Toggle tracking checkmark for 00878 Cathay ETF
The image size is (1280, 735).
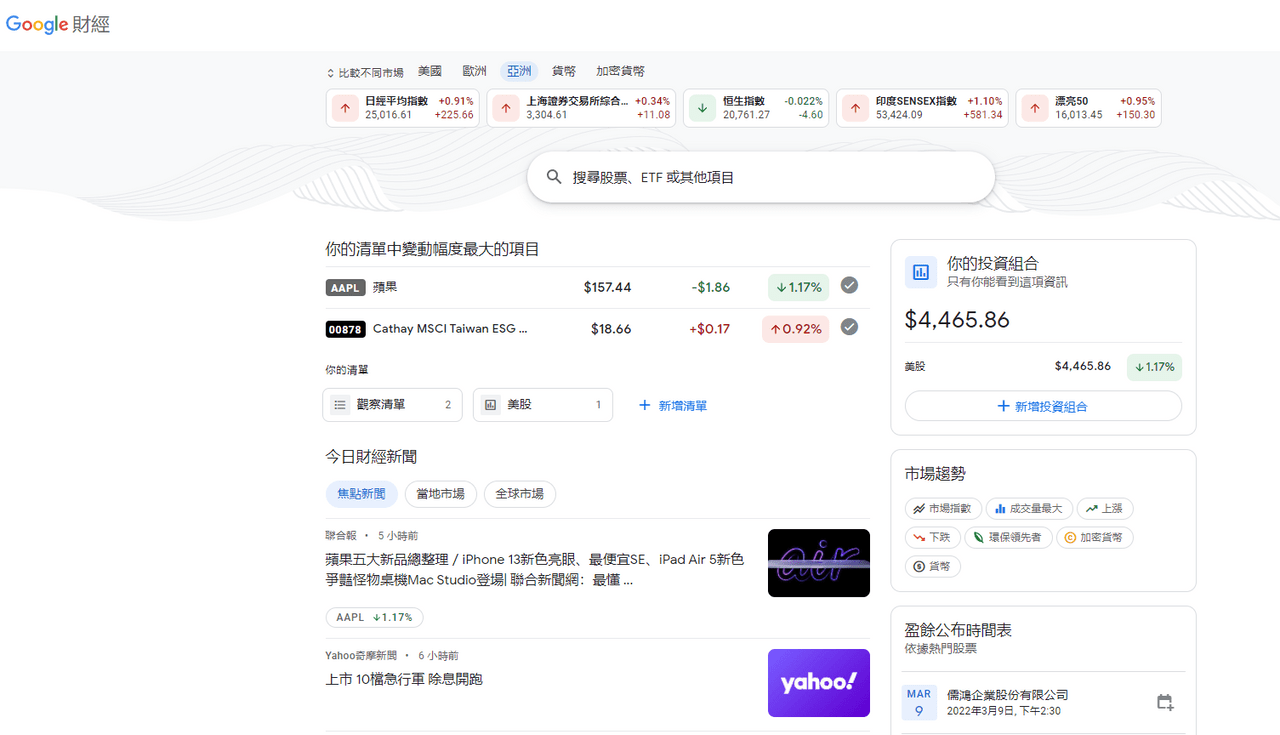tap(849, 327)
